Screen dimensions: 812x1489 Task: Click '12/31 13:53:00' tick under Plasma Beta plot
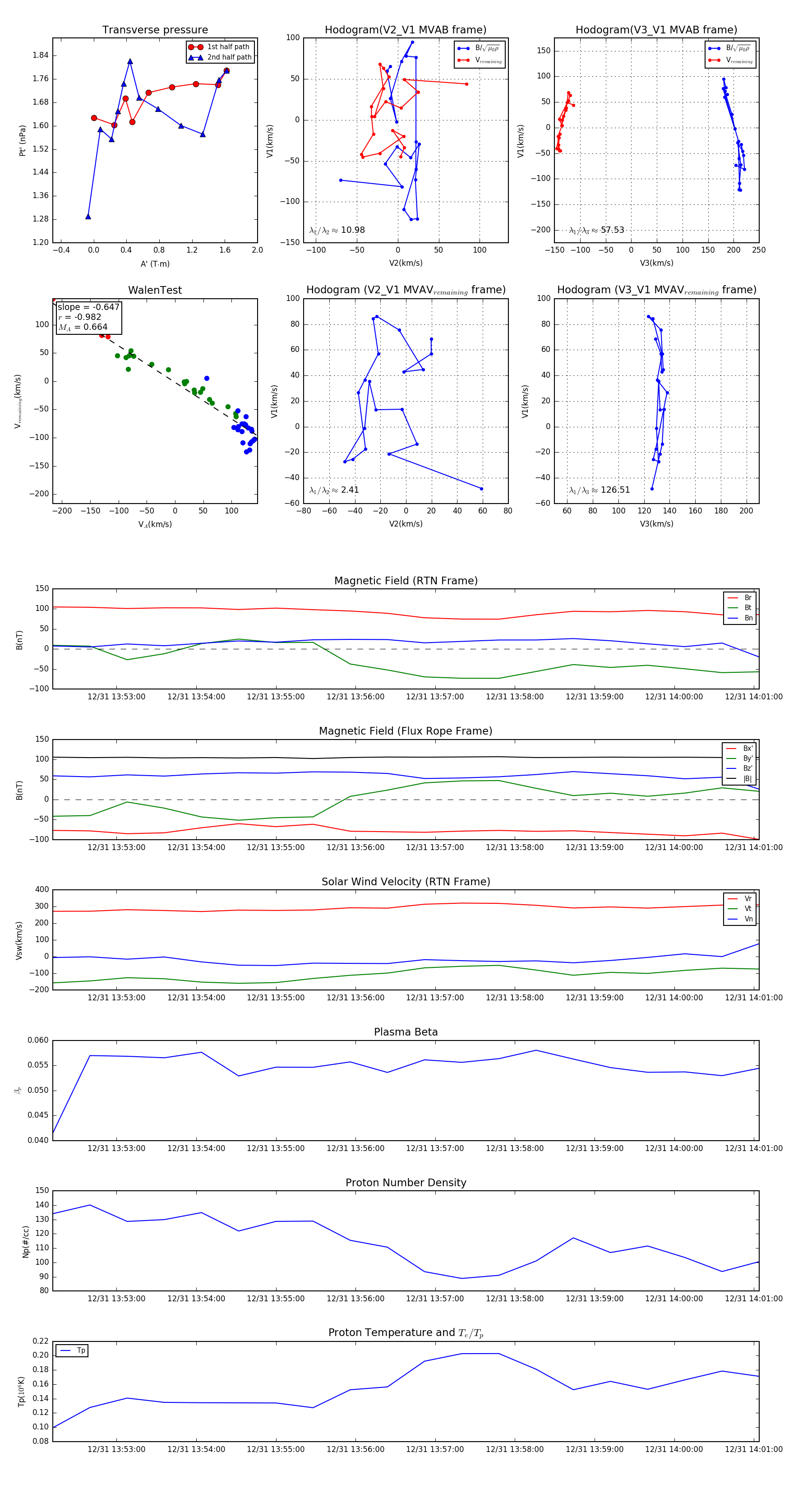coord(116,1148)
